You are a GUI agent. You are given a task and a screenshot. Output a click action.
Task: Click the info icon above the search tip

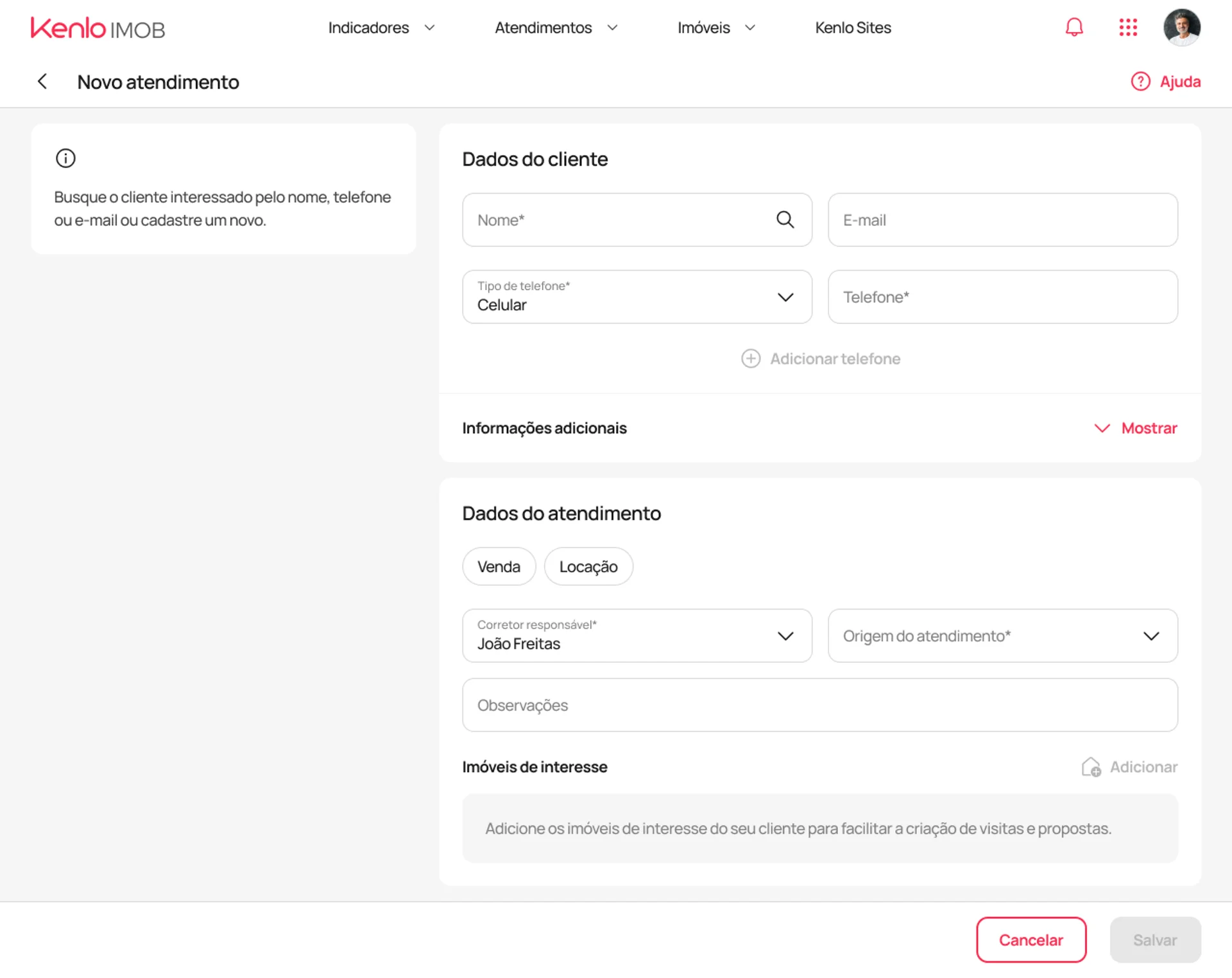65,158
